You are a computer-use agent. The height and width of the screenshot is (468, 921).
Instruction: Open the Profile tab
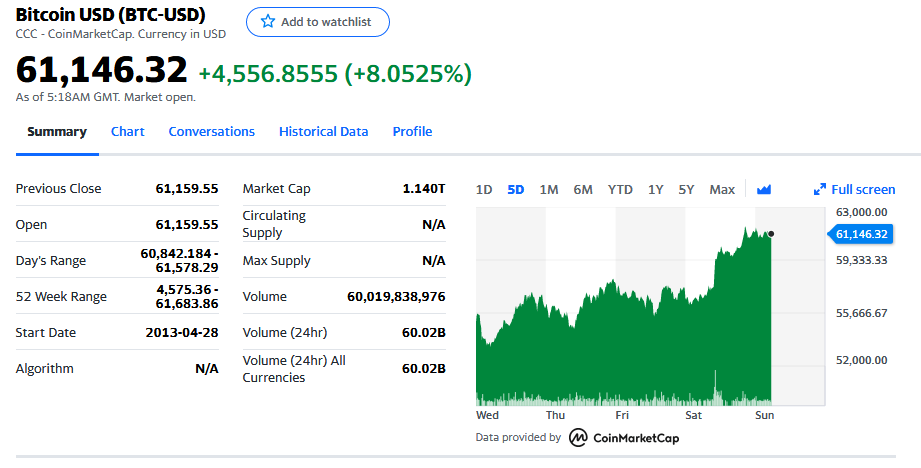coord(412,132)
